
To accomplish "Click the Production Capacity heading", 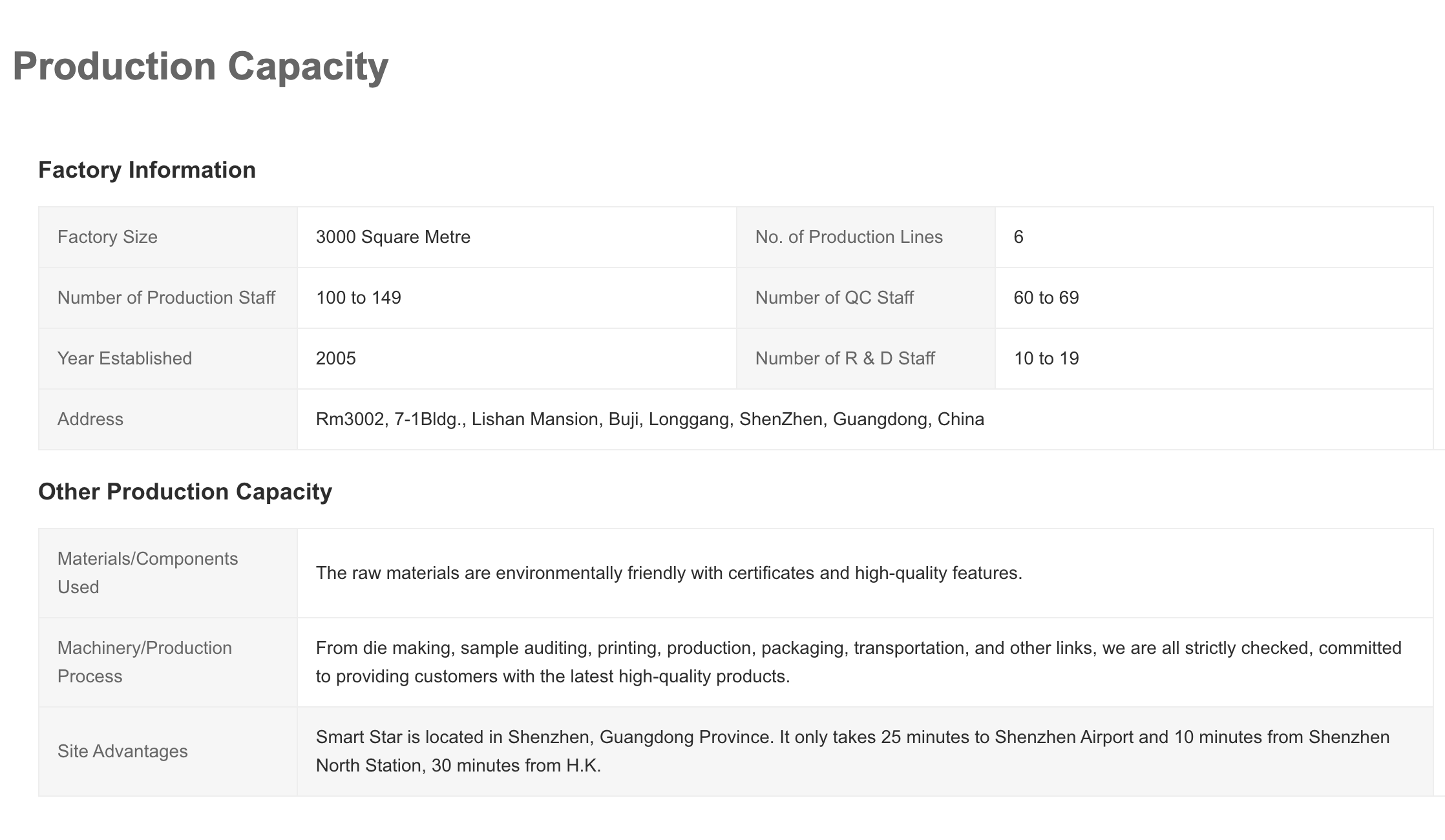I will [x=200, y=67].
